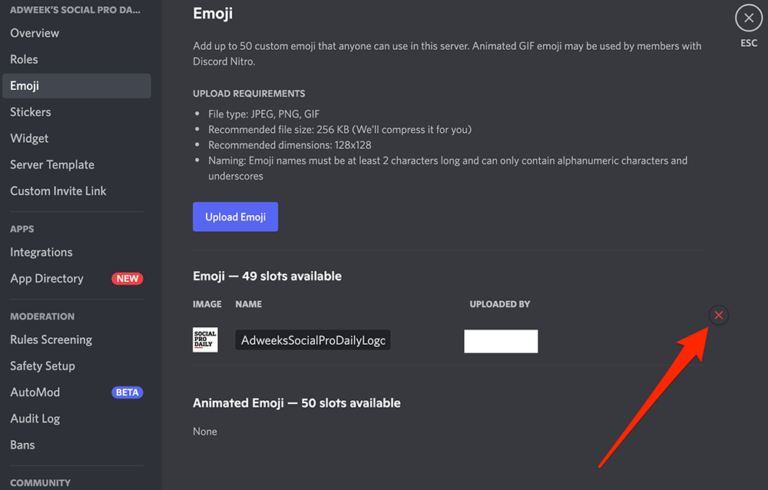Image resolution: width=768 pixels, height=490 pixels.
Task: Open the Integrations page
Action: coord(41,252)
